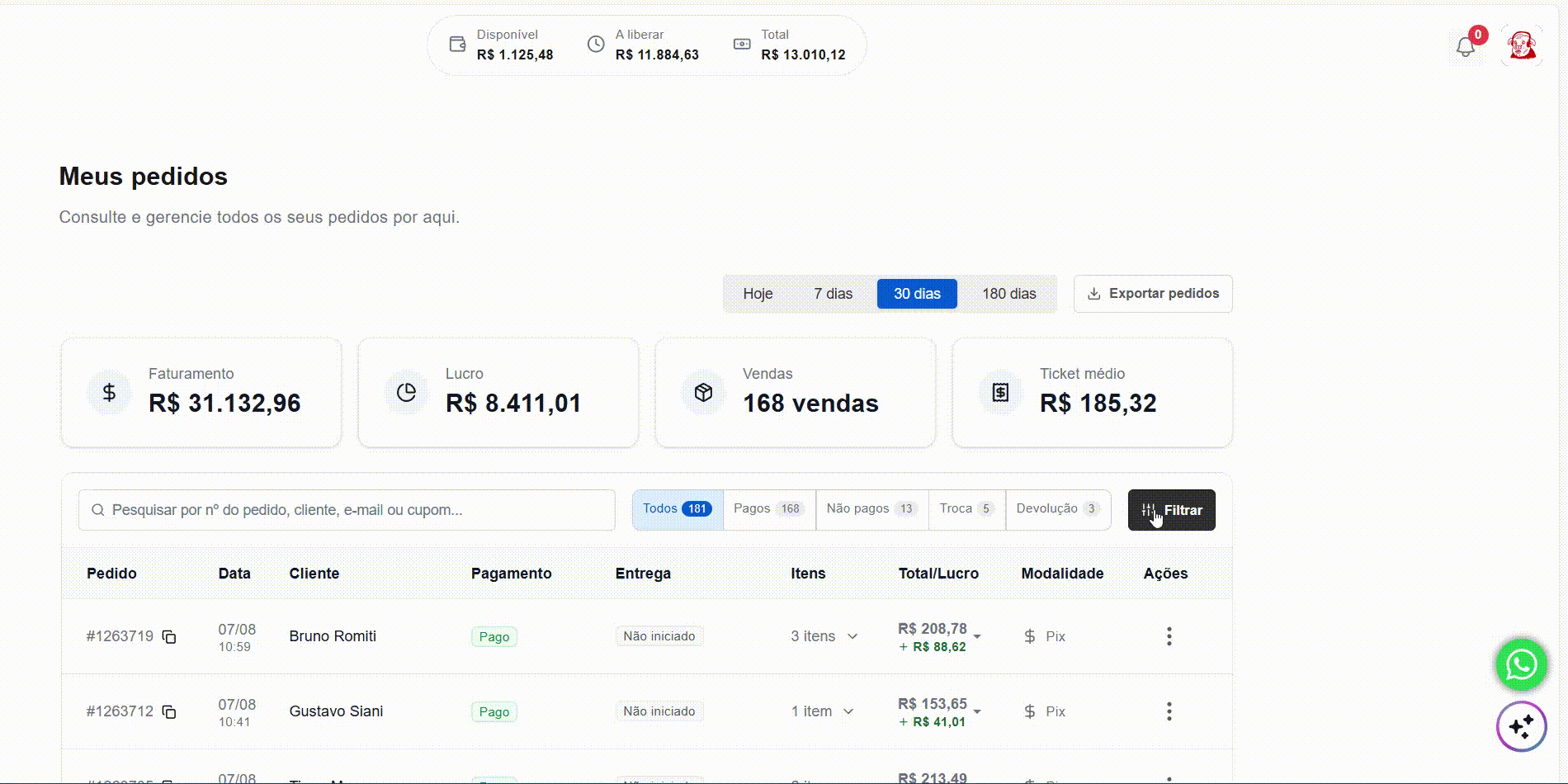The image size is (1568, 784).
Task: Open actions menu for Gustavo Siani order
Action: 1169,711
